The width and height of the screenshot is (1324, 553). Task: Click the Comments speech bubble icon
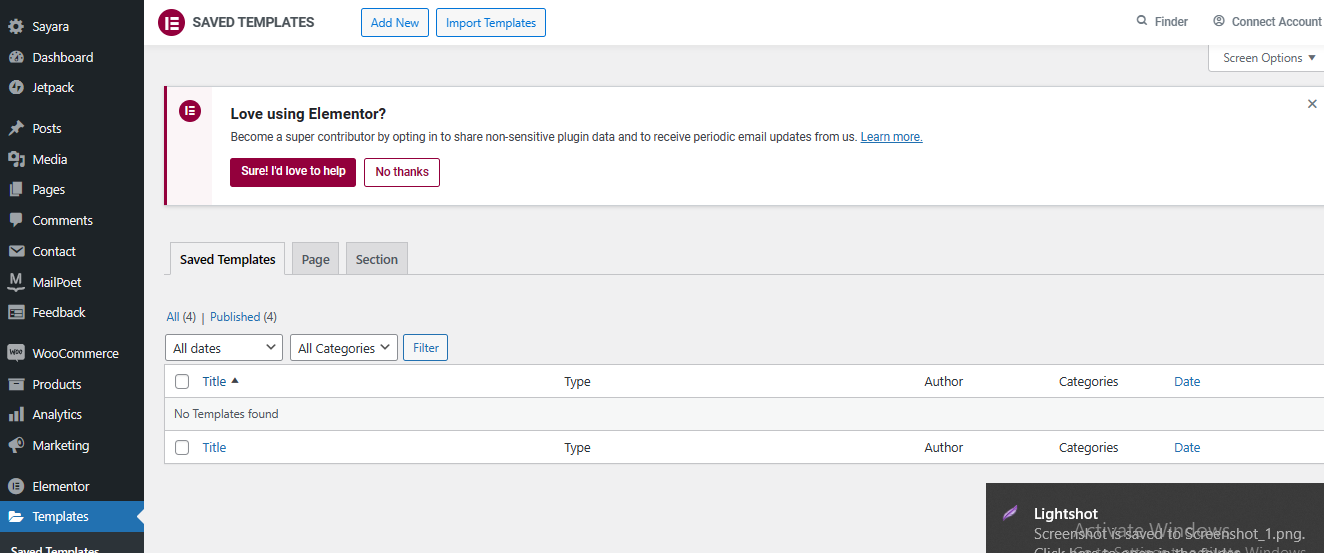[16, 220]
